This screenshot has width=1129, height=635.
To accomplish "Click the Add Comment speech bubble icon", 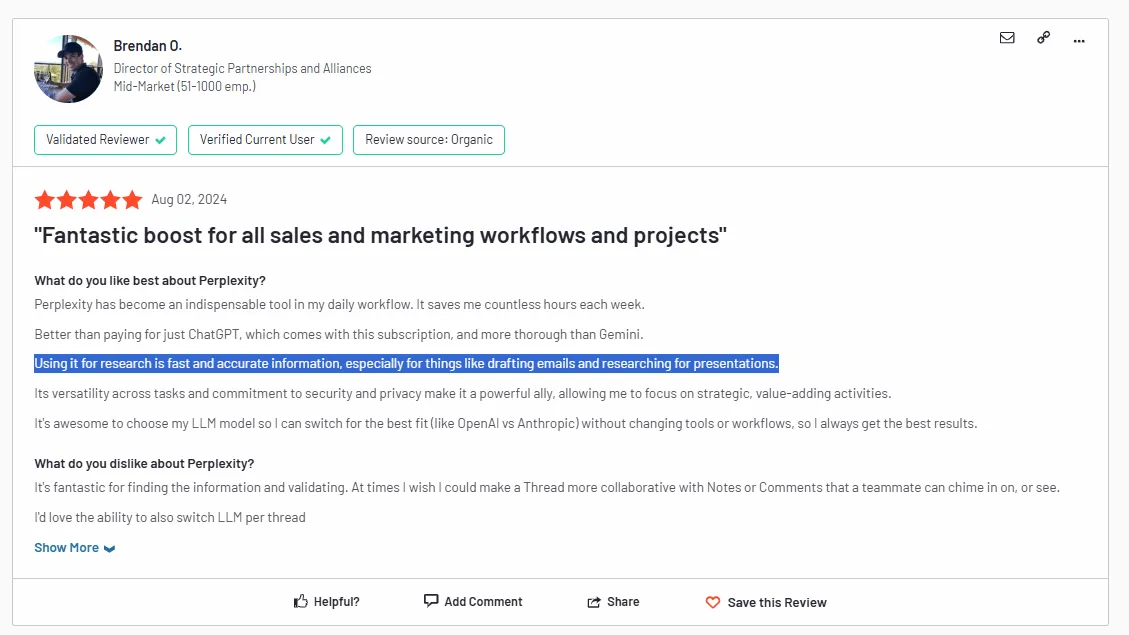I will click(431, 601).
